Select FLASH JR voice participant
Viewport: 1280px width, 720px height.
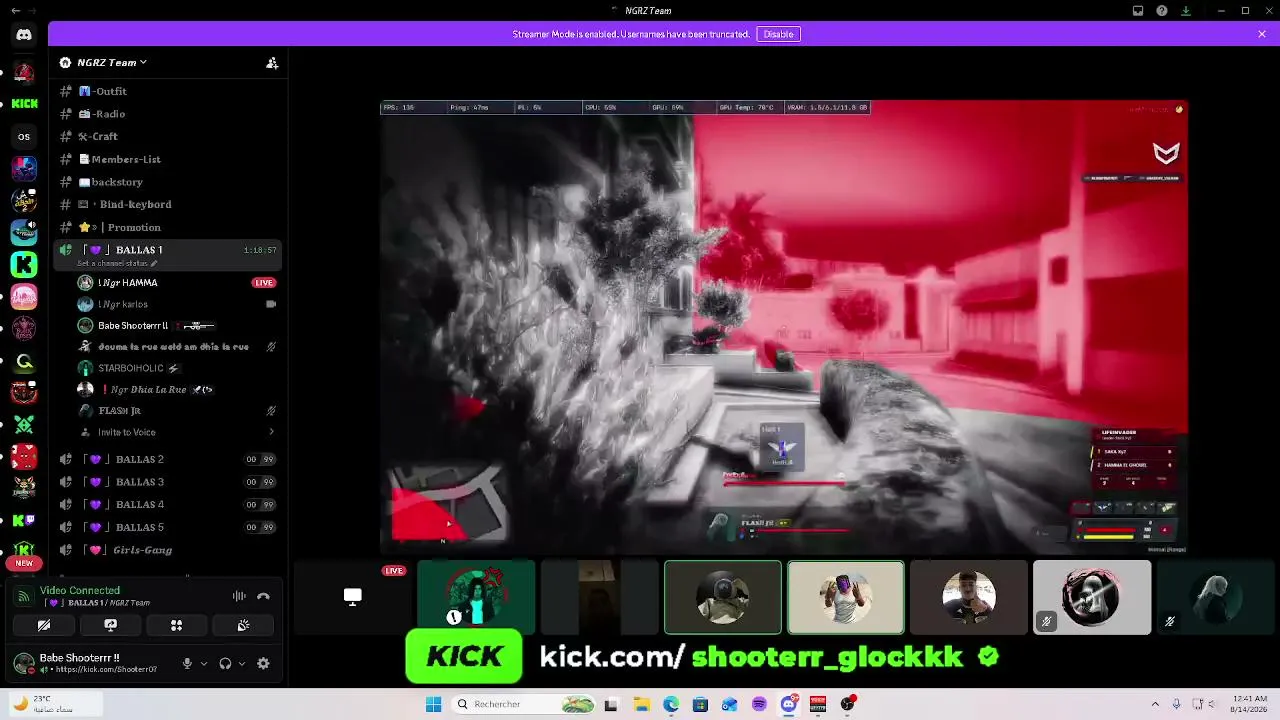coord(178,410)
